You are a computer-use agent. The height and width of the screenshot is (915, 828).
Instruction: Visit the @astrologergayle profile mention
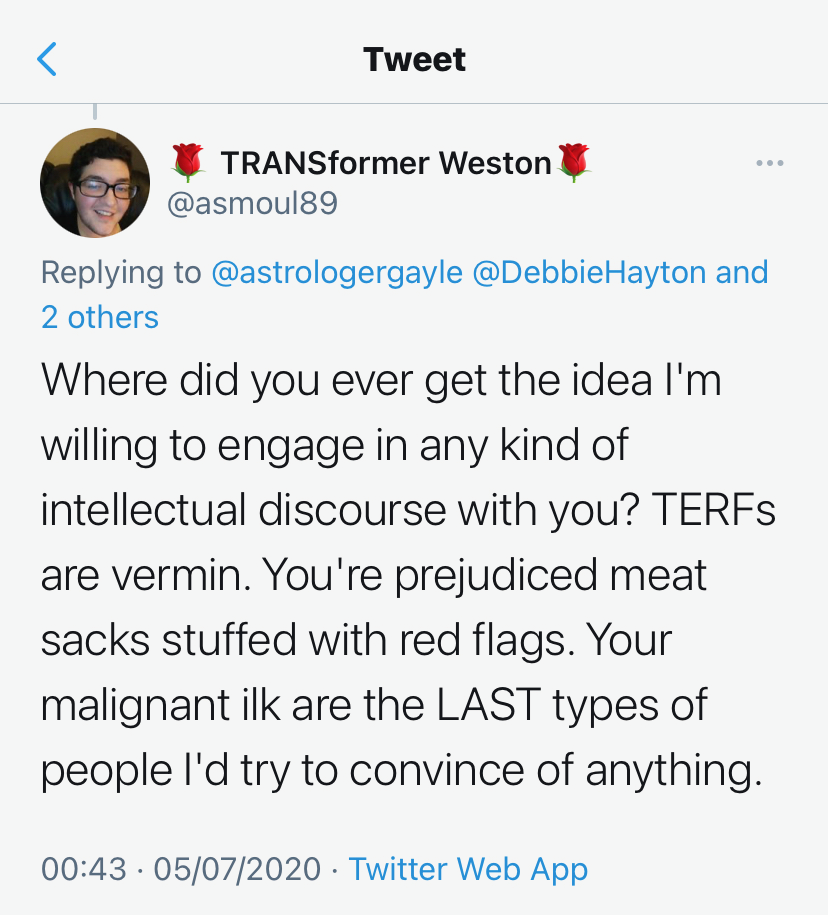pyautogui.click(x=335, y=272)
